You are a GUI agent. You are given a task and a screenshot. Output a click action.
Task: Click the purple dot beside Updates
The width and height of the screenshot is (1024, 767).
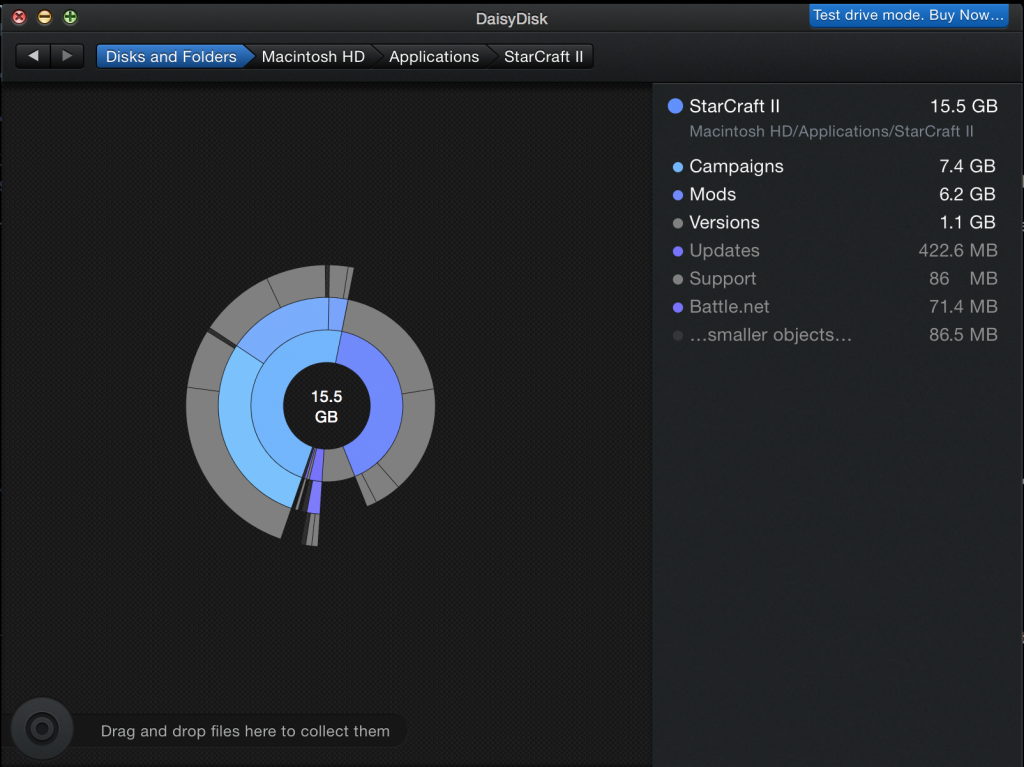(678, 252)
